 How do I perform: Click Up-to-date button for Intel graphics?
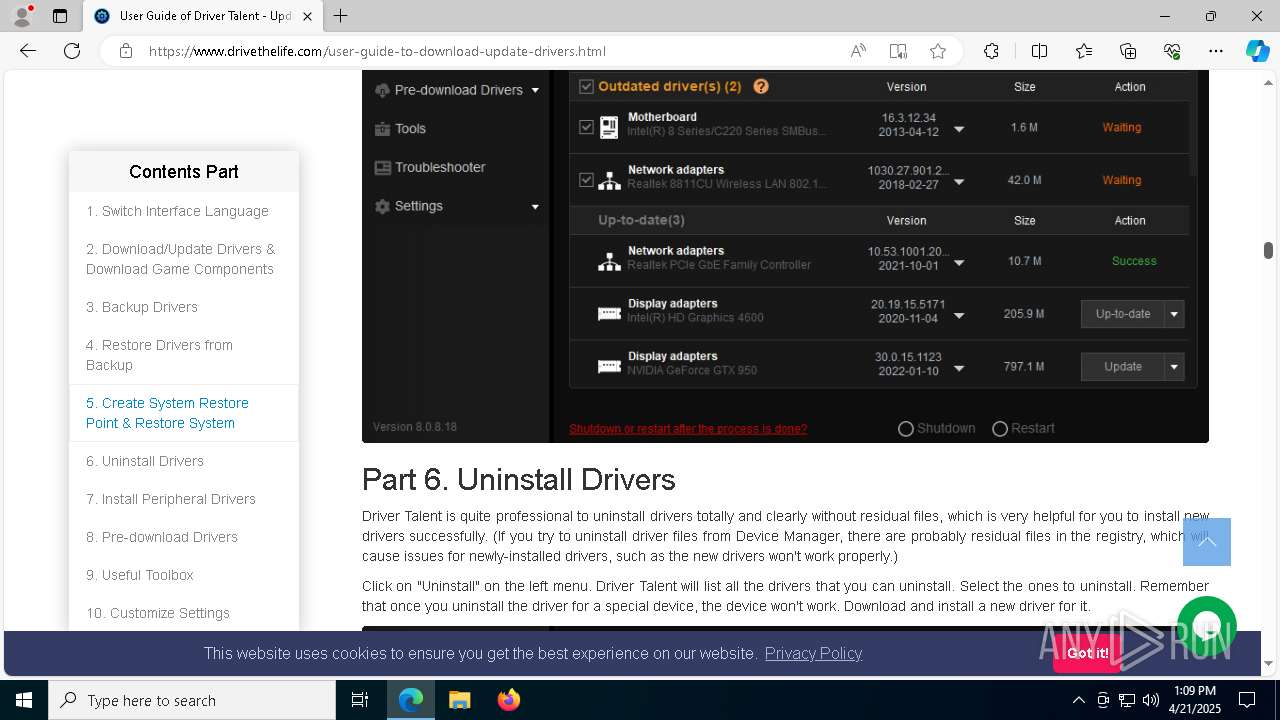coord(1123,314)
